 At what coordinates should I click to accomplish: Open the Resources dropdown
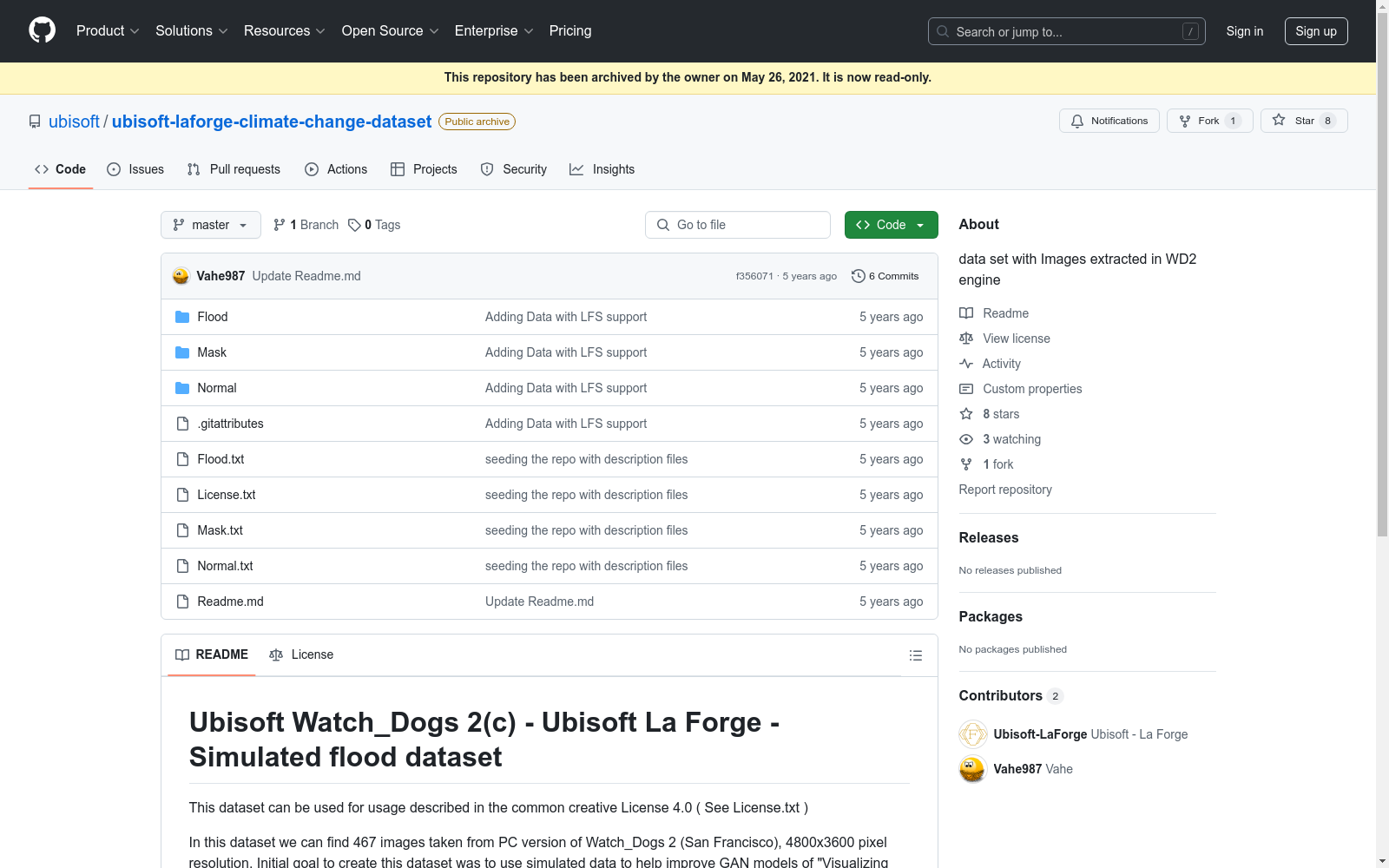click(x=285, y=31)
